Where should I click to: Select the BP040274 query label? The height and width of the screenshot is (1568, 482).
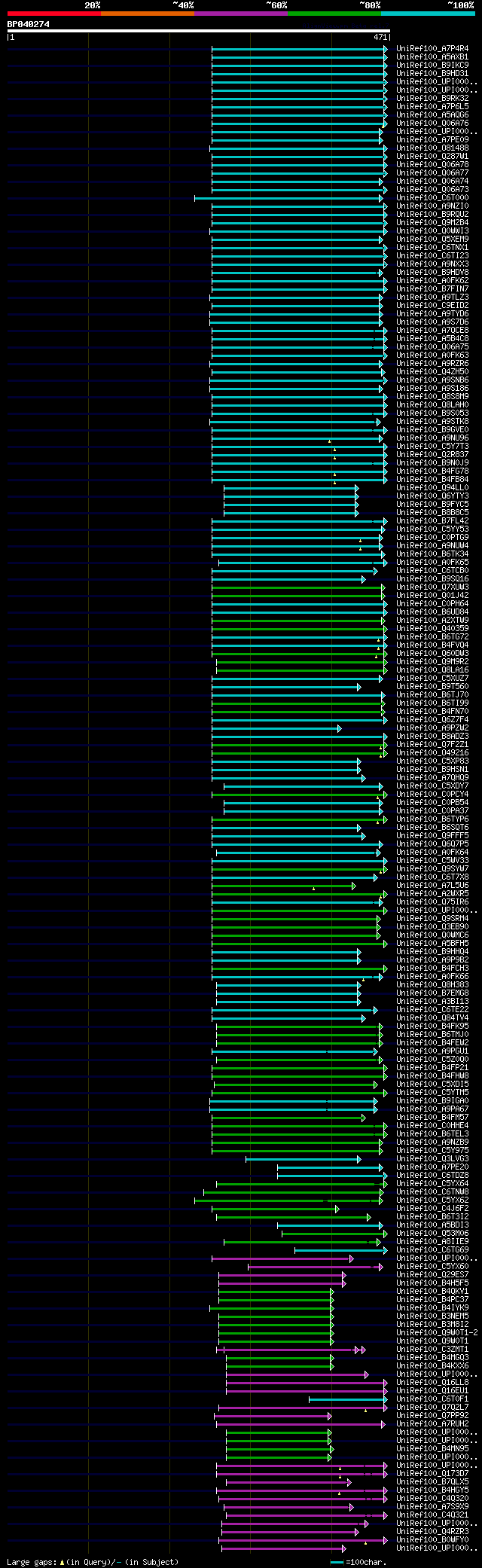pyautogui.click(x=29, y=24)
